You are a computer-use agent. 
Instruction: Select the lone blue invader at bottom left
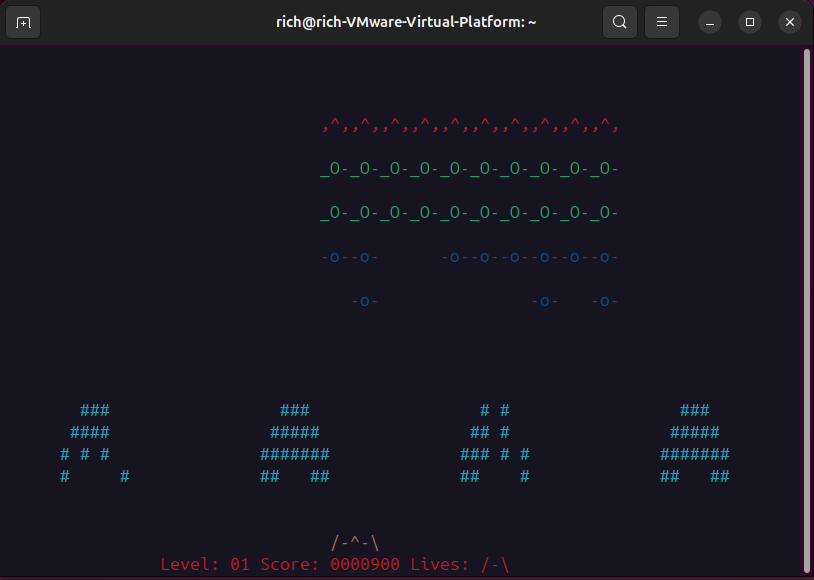(x=365, y=301)
